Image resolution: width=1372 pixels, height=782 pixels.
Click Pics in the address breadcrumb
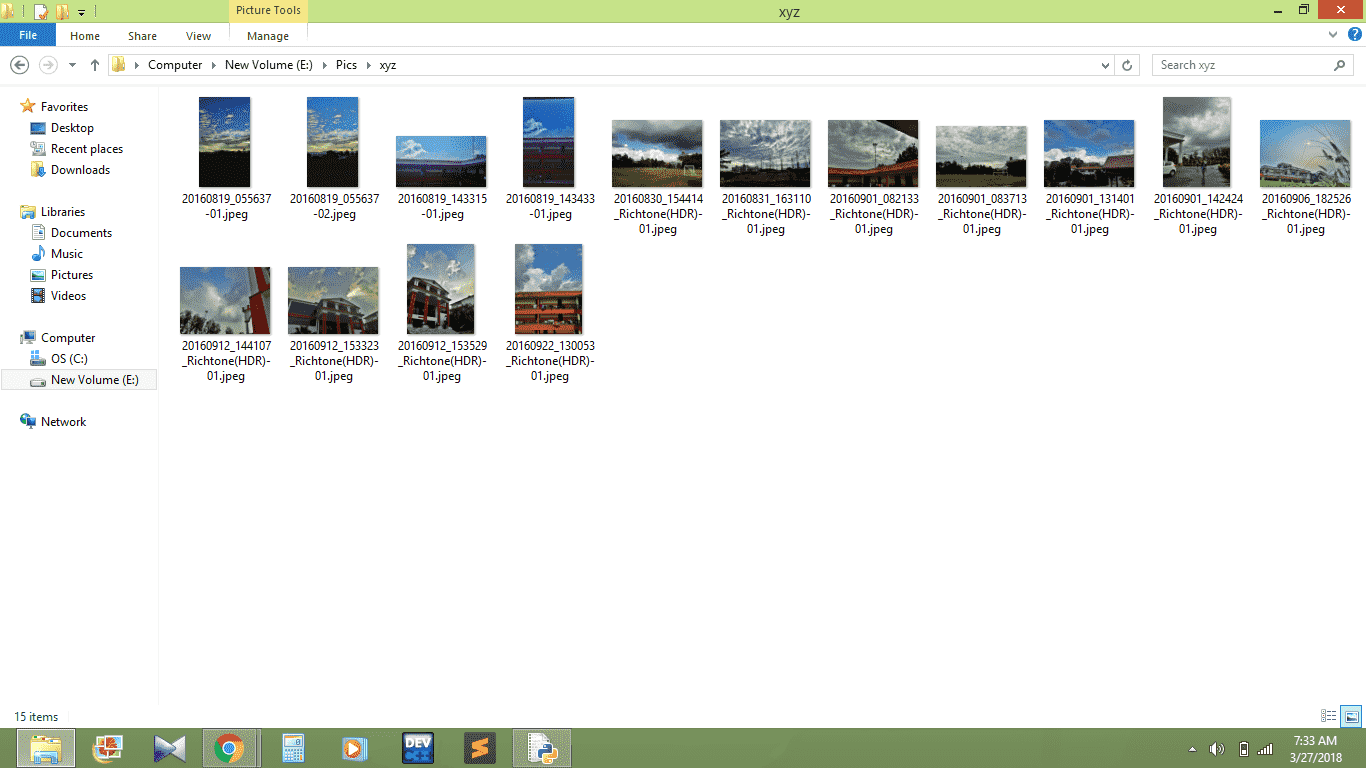point(346,65)
